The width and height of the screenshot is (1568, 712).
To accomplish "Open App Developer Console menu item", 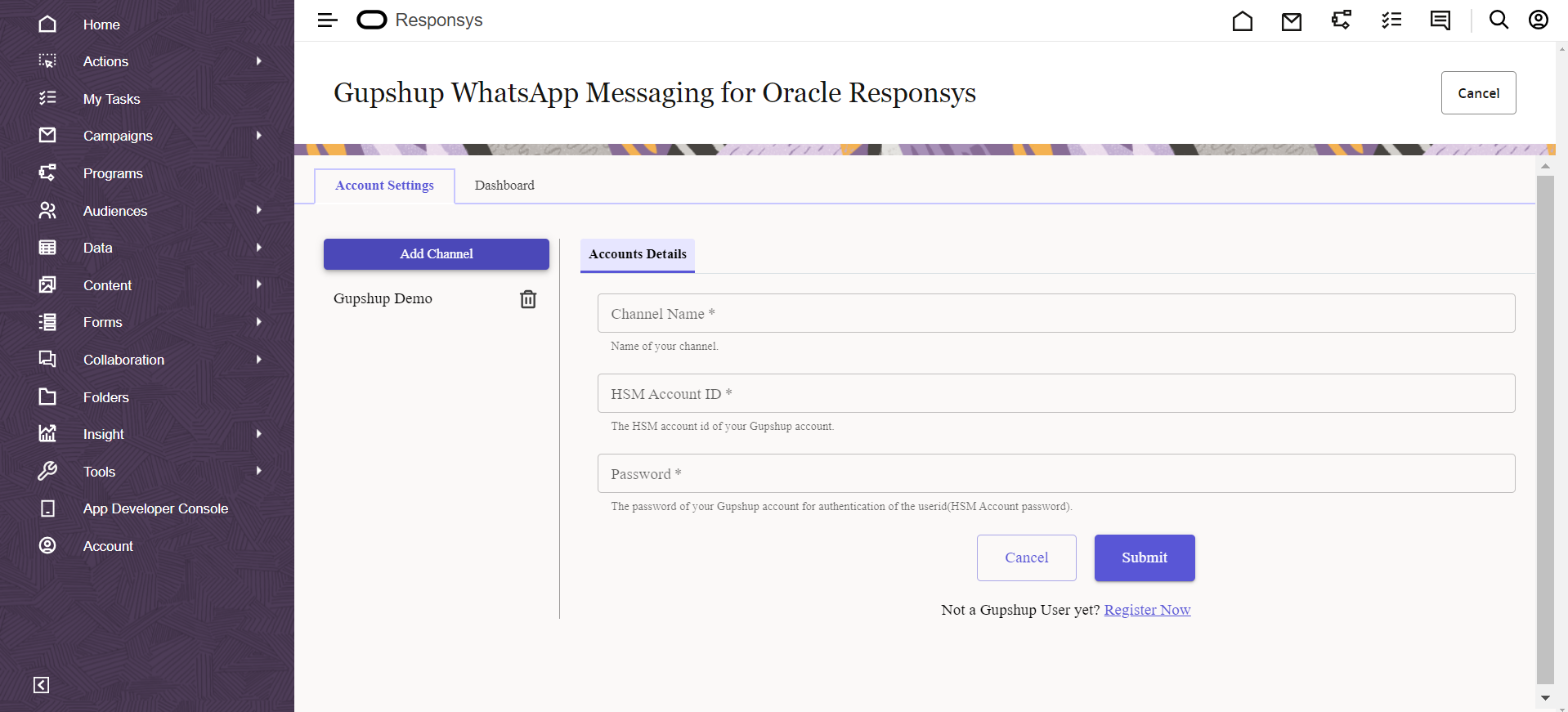I will coord(155,508).
